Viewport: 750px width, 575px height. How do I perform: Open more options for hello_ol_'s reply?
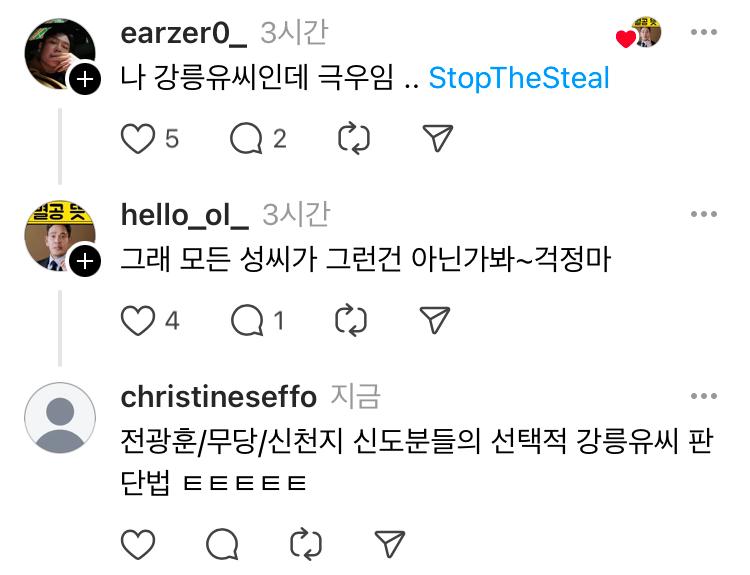tap(704, 214)
